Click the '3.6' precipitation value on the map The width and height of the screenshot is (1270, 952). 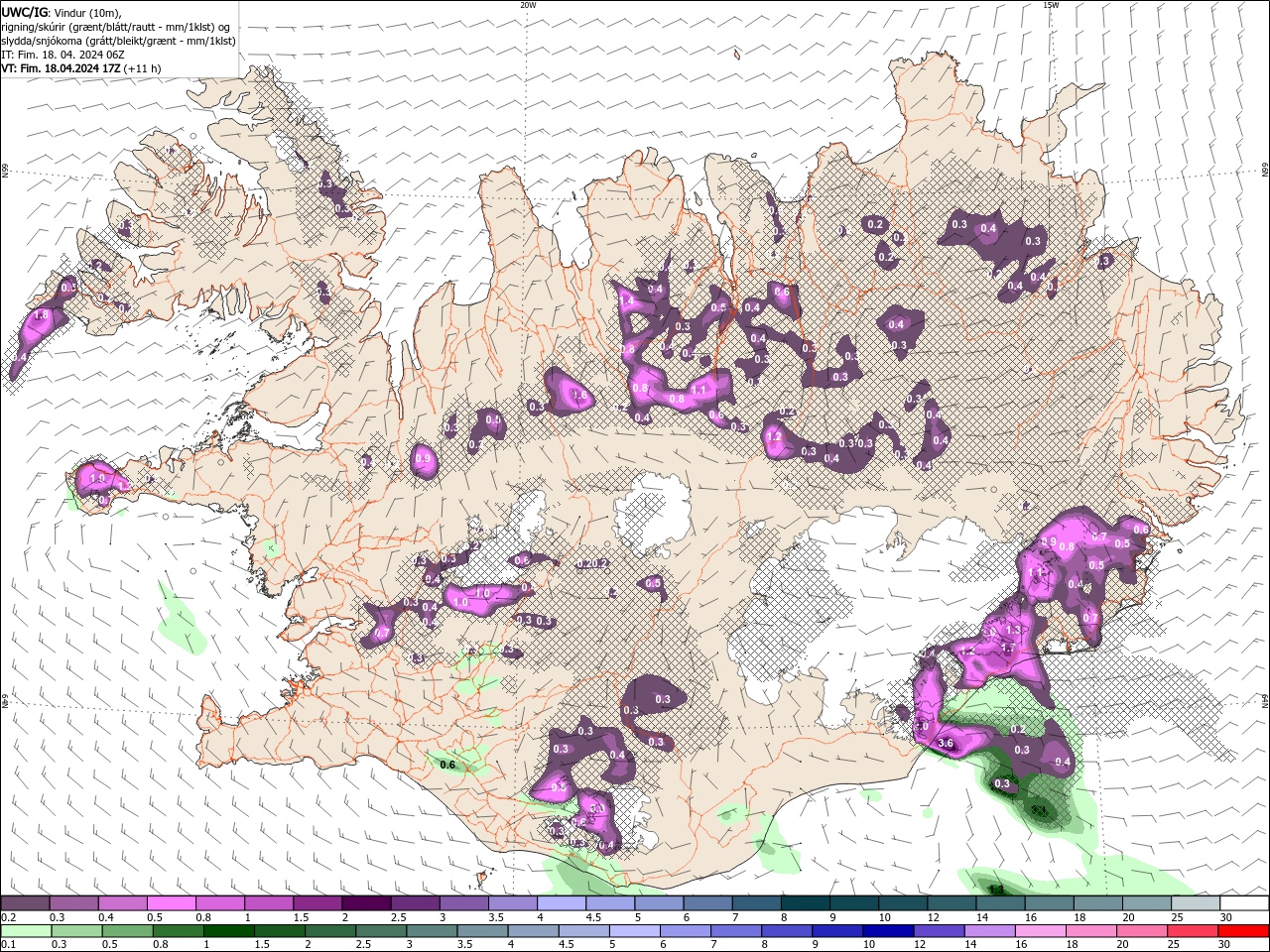pyautogui.click(x=946, y=743)
